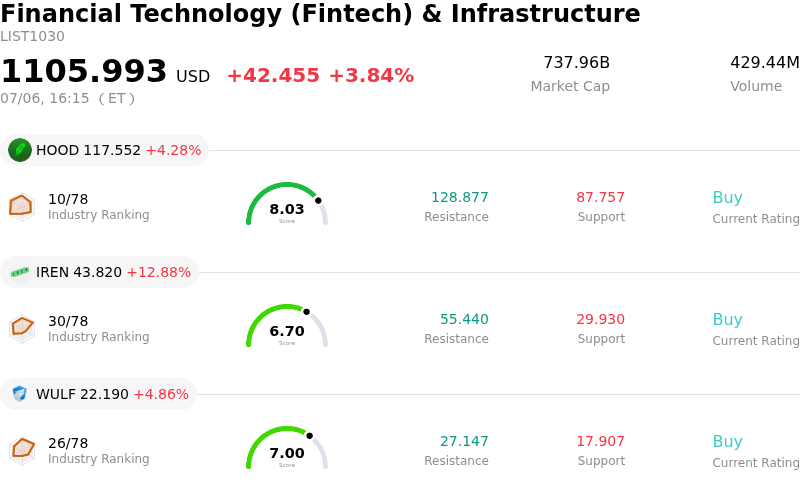Open HOOD industry ranking radar icon

point(21,207)
